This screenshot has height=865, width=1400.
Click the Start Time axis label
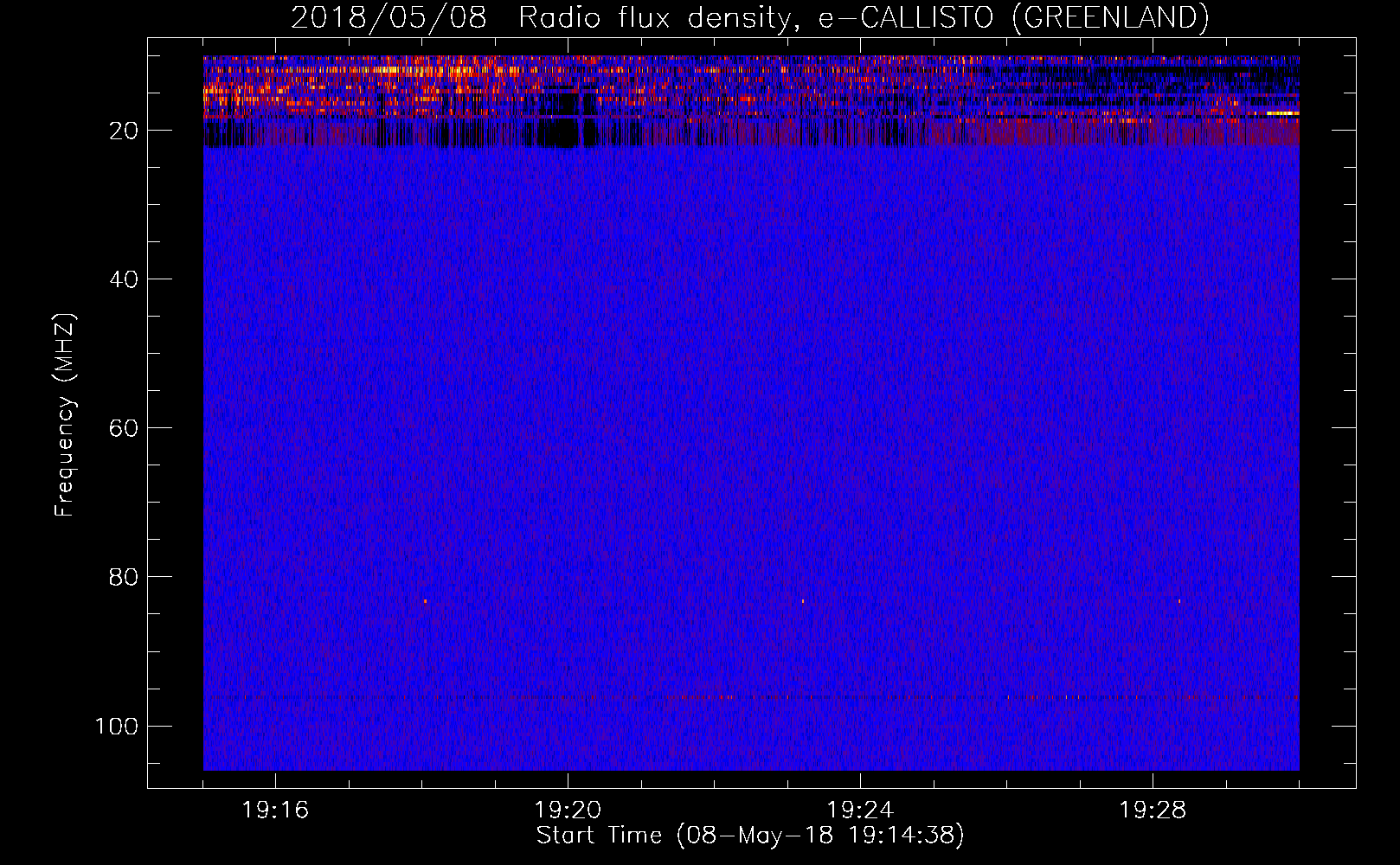(x=749, y=835)
